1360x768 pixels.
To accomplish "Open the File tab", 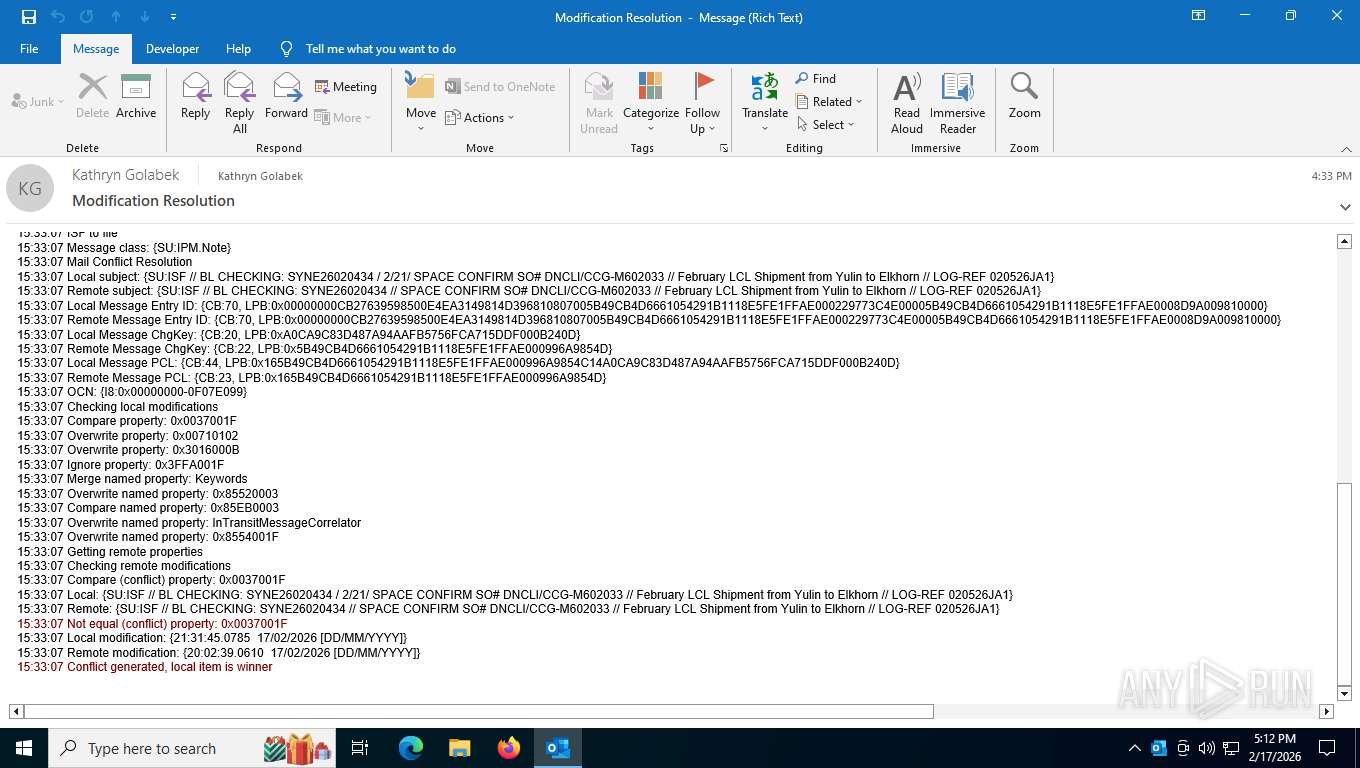I will point(29,48).
